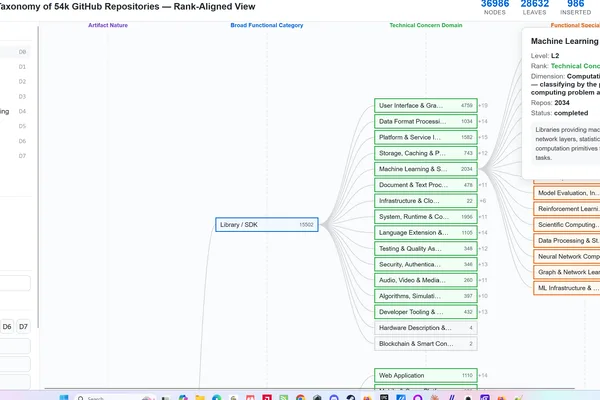Expand +13 beside Security, Authentica... node

click(483, 264)
